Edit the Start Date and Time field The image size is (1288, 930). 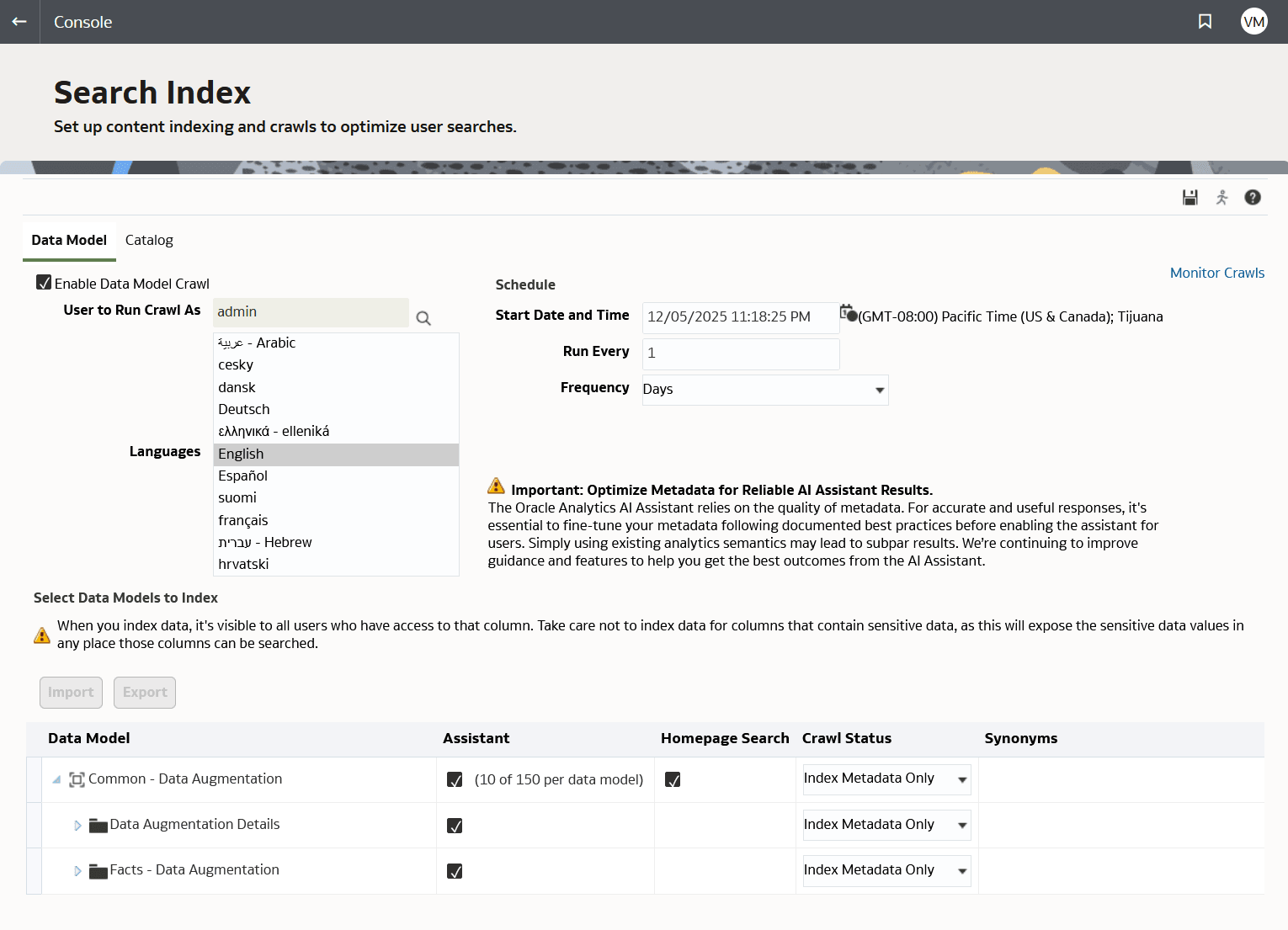741,317
